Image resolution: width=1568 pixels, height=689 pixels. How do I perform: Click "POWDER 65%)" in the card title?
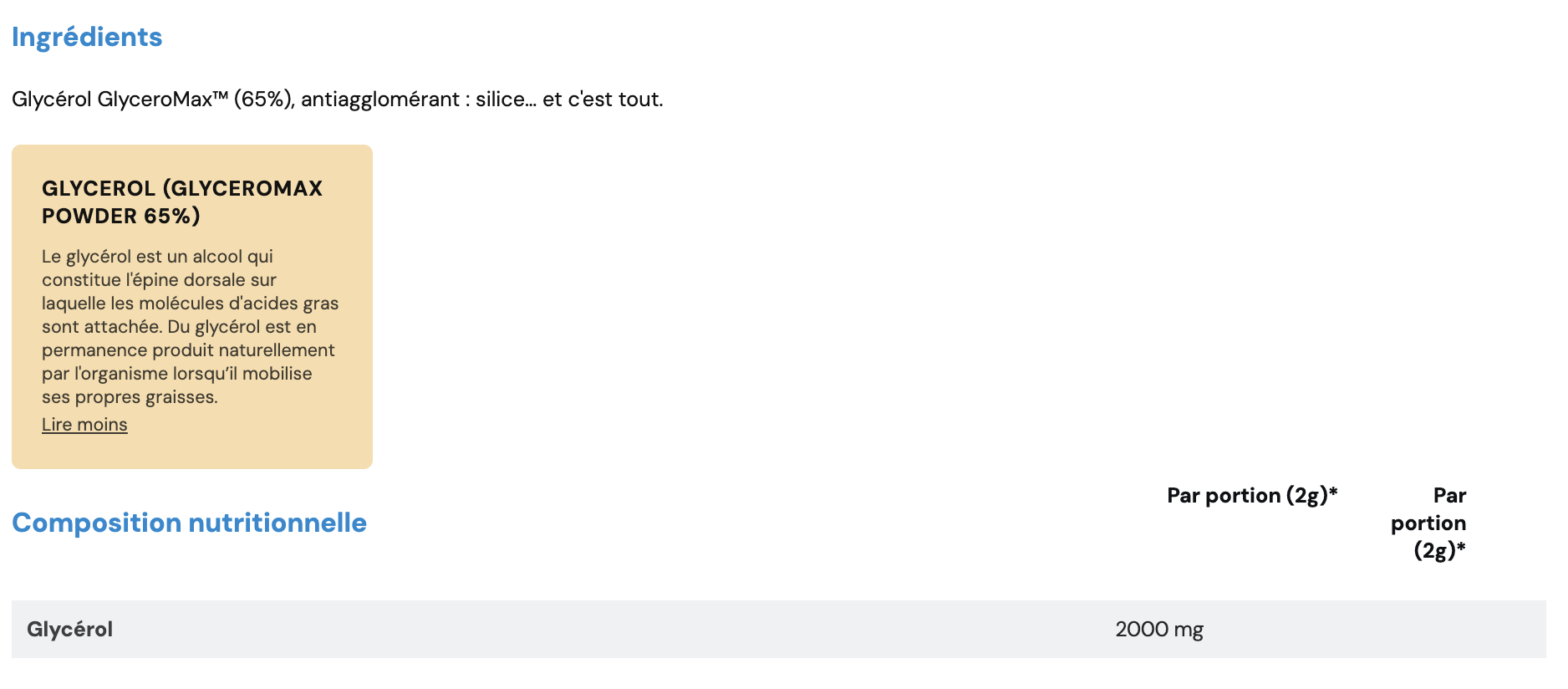121,216
